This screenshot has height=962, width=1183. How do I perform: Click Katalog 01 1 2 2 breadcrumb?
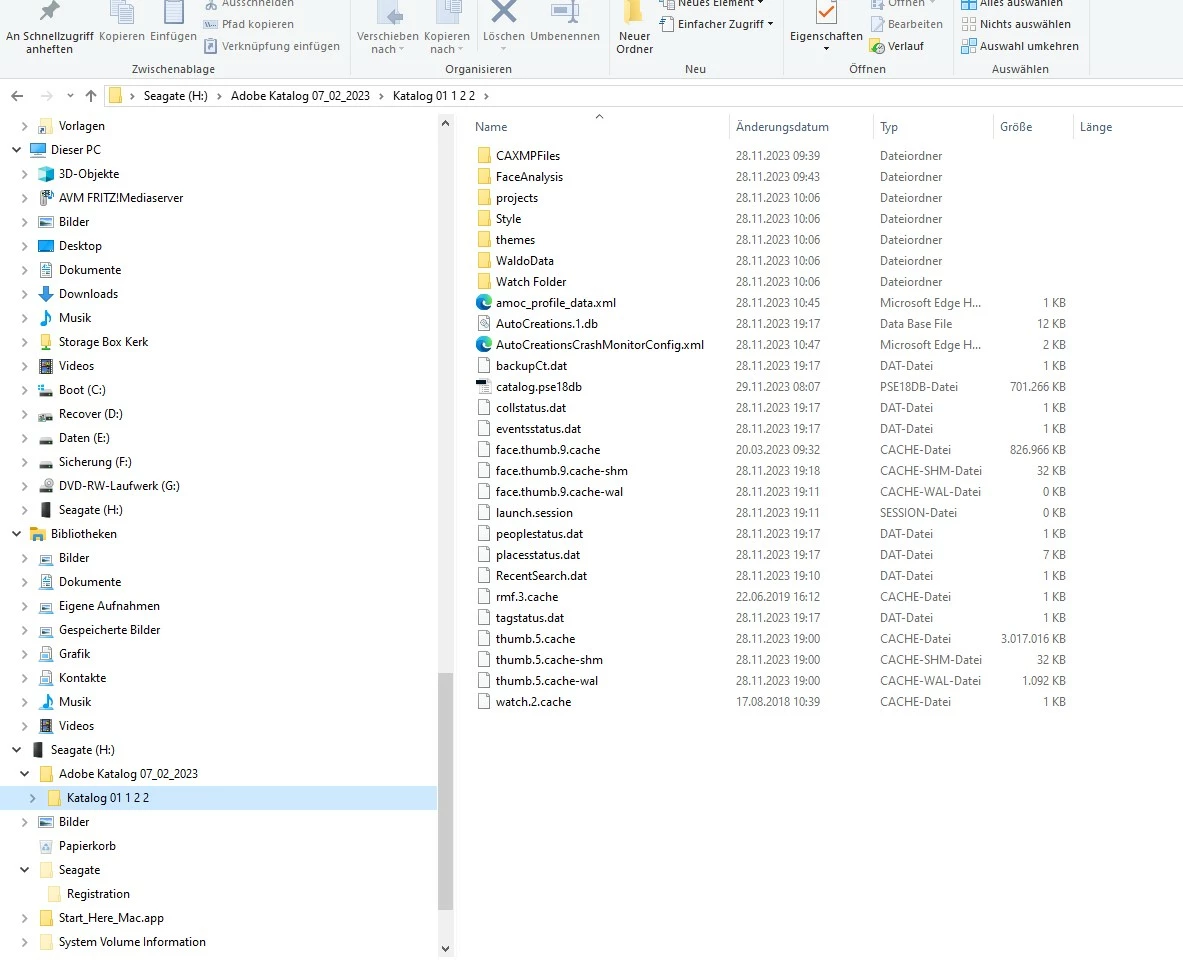pos(434,96)
